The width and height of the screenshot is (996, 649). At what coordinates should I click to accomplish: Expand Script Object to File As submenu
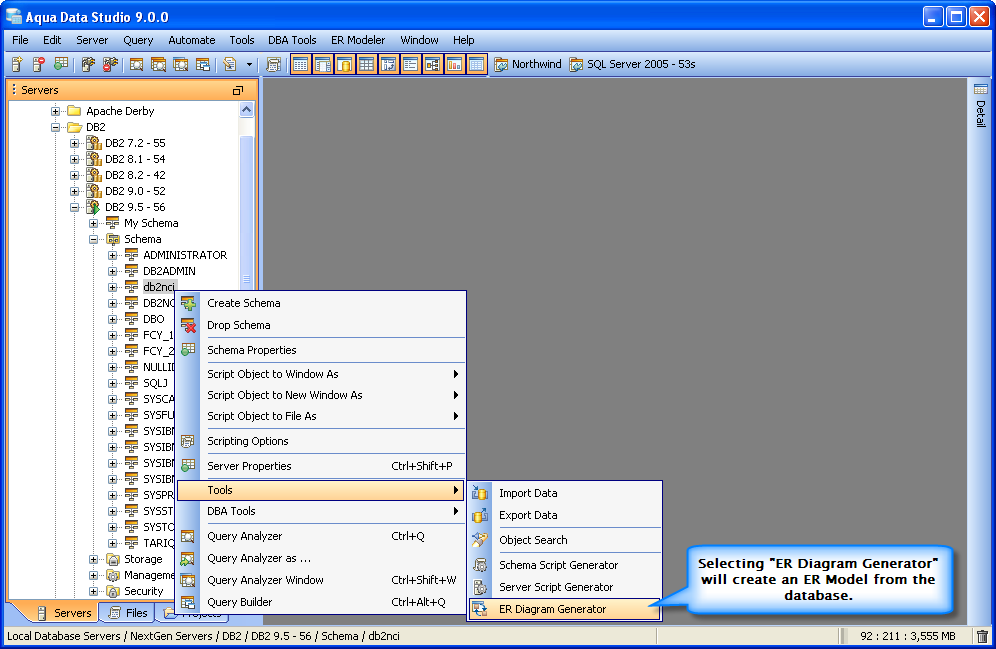pyautogui.click(x=321, y=416)
